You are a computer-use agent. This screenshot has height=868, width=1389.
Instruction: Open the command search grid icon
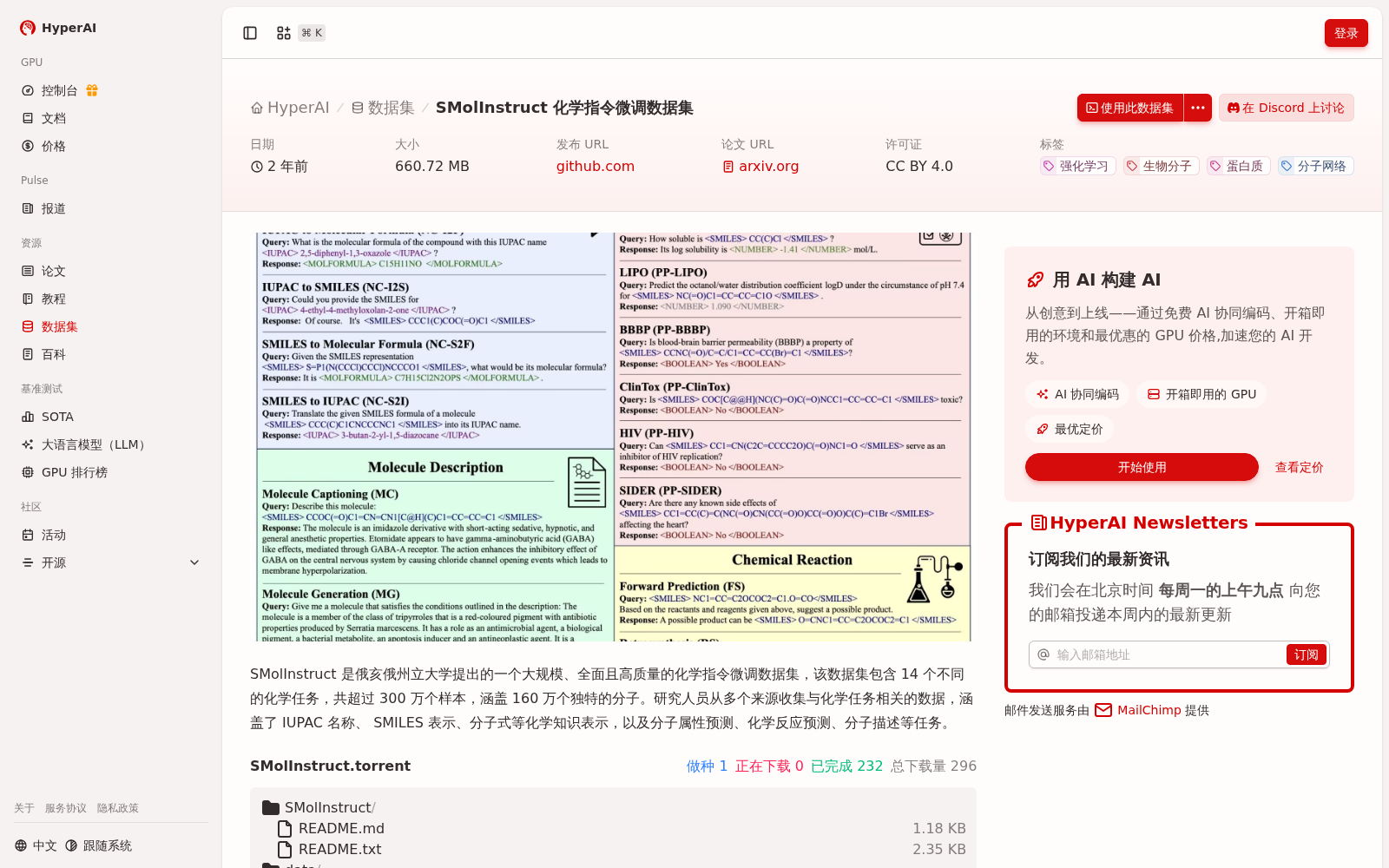click(284, 33)
